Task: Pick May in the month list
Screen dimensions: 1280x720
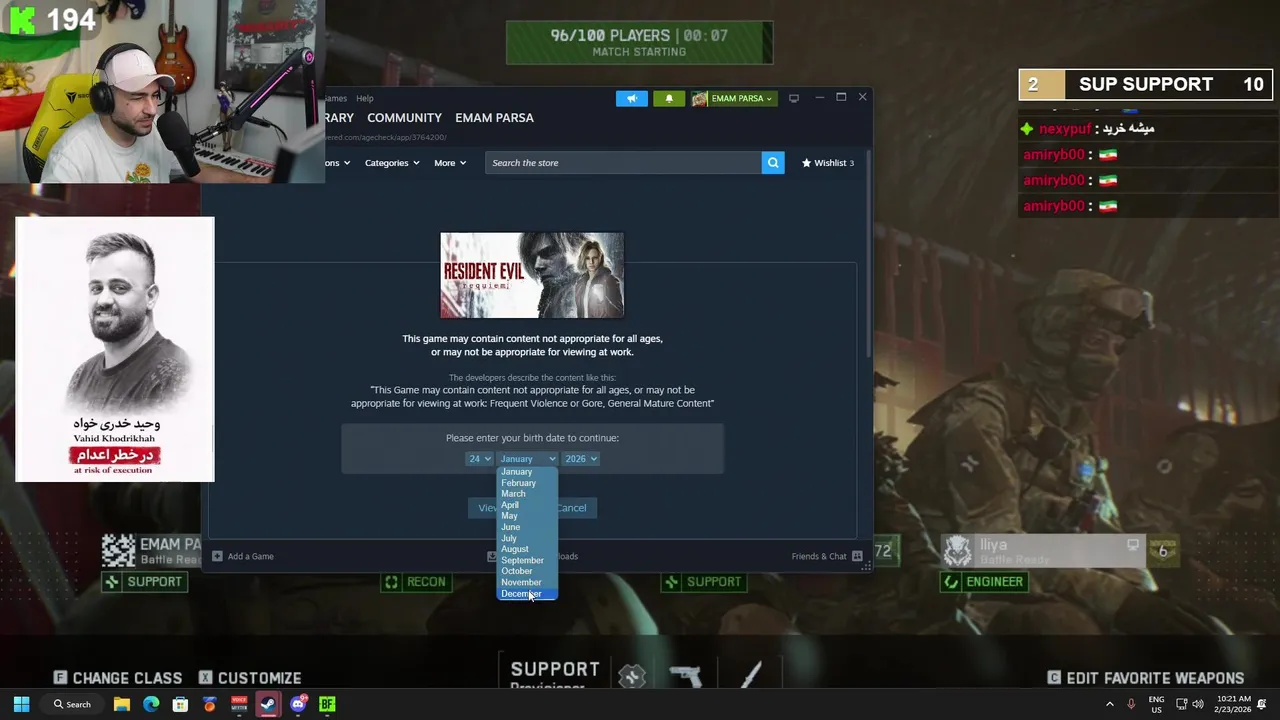Action: pyautogui.click(x=527, y=516)
